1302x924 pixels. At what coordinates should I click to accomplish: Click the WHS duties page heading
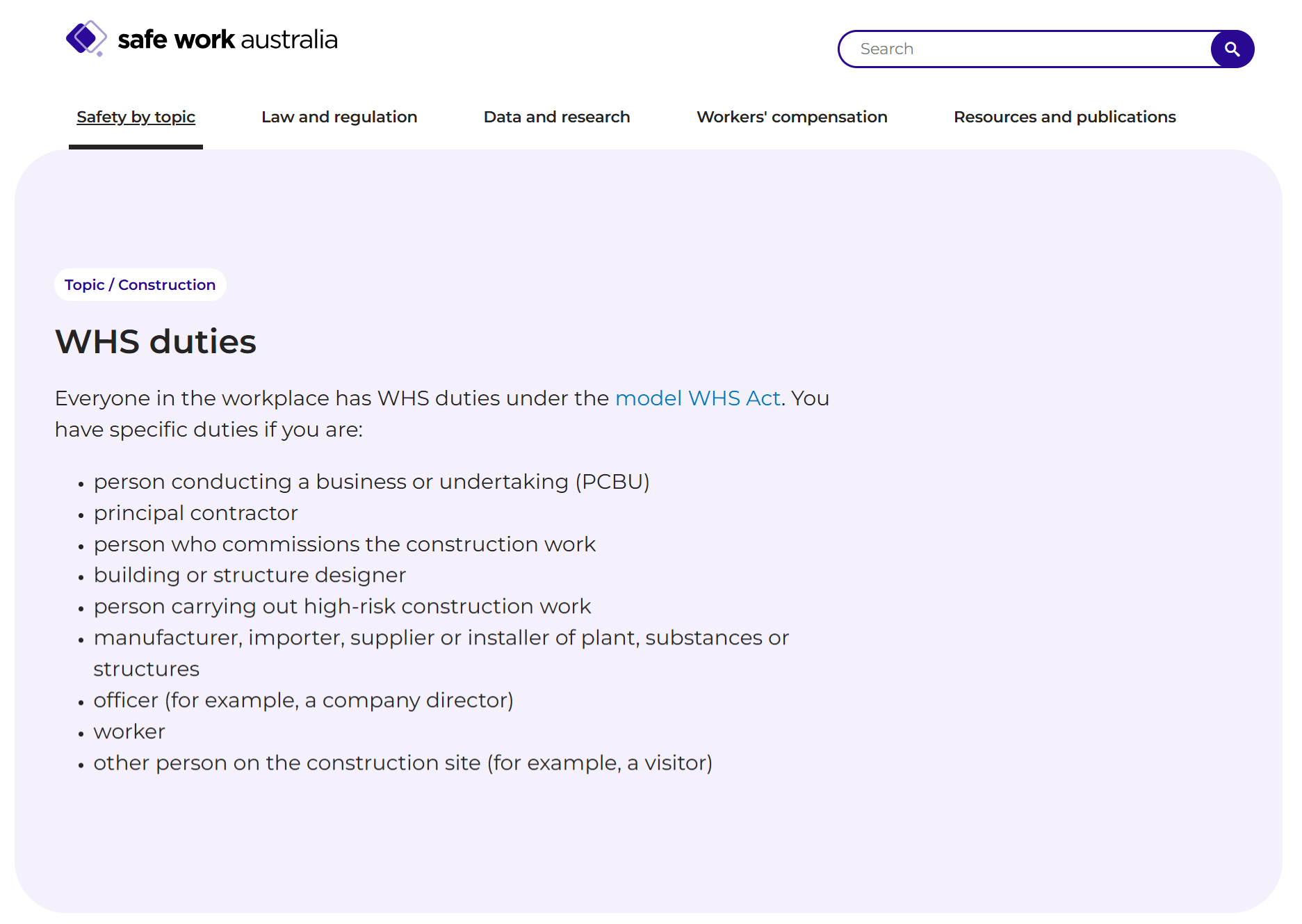tap(156, 341)
